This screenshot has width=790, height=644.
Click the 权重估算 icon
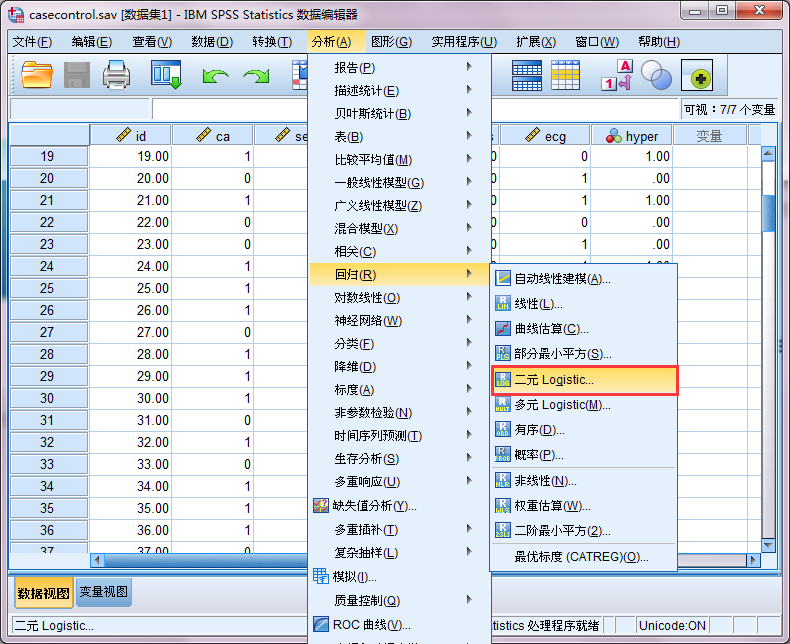pos(503,506)
